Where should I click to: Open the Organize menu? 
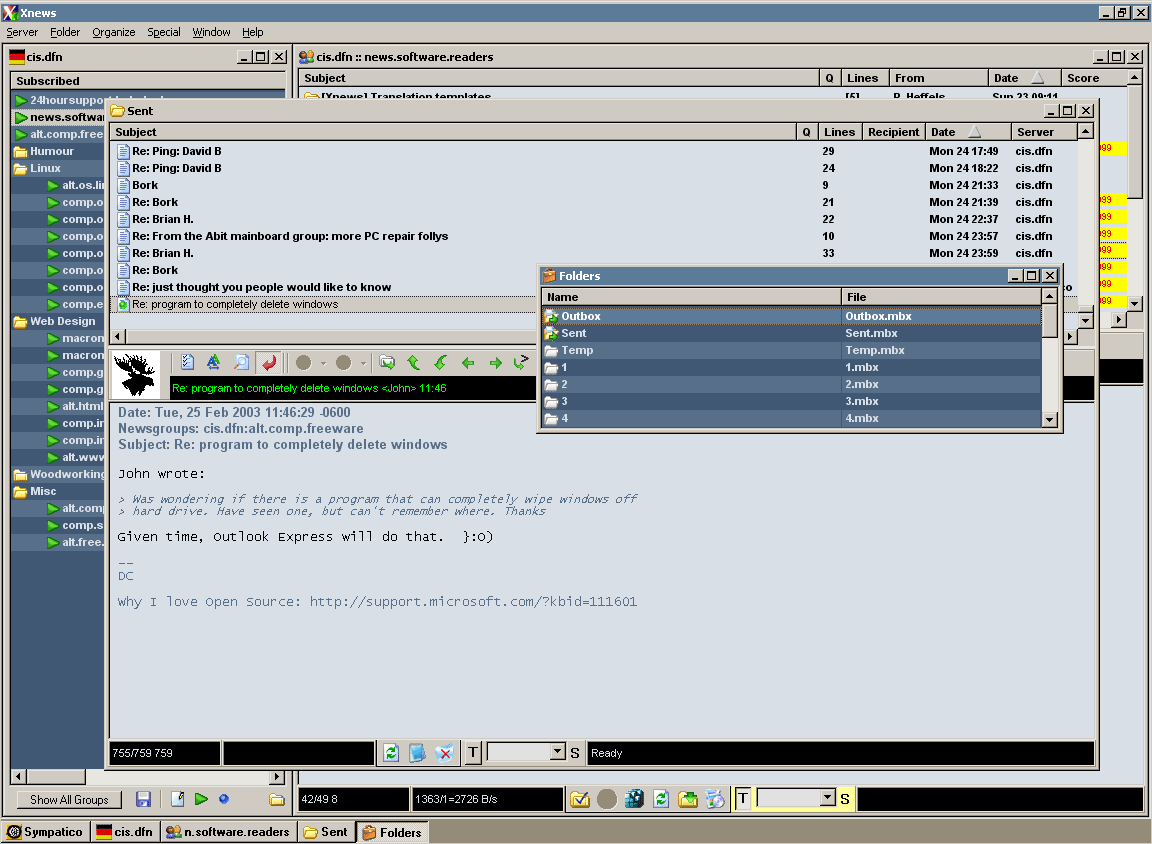pos(113,32)
